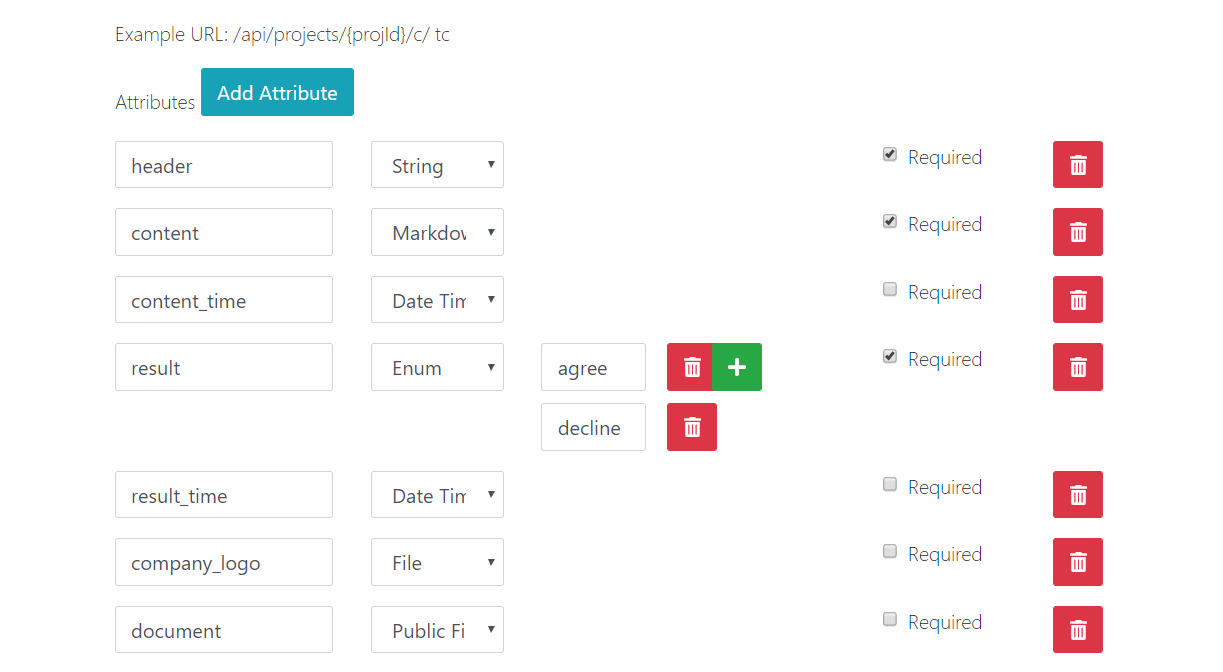This screenshot has height=672, width=1223.
Task: Delete the content attribute row
Action: [x=1077, y=232]
